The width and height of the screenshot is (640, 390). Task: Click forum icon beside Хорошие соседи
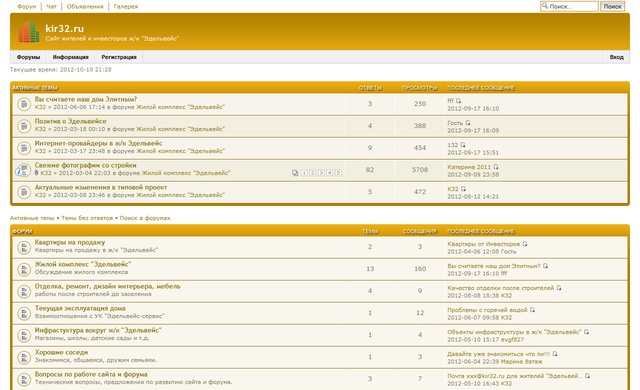(24, 357)
